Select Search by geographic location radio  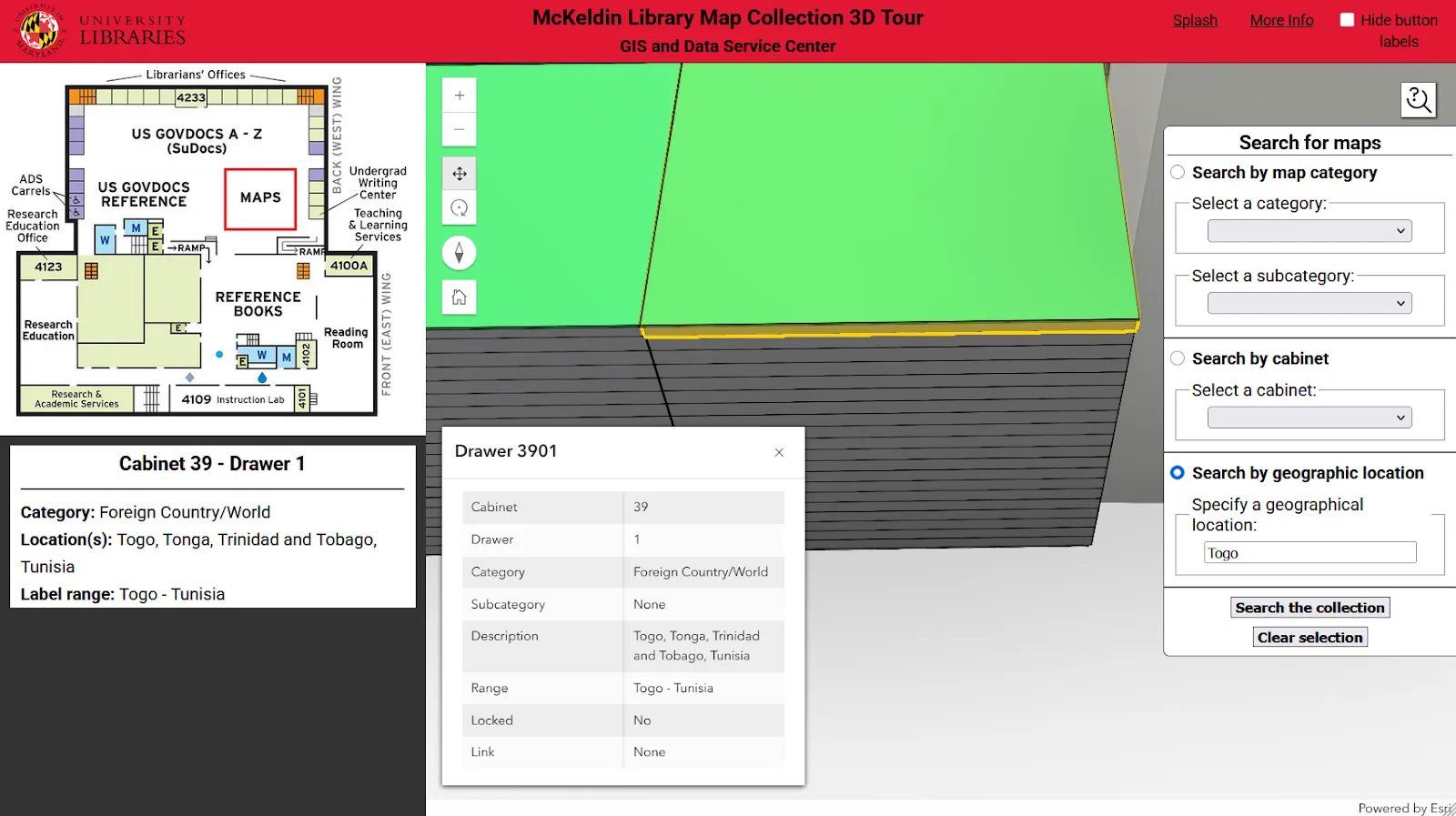(1178, 473)
